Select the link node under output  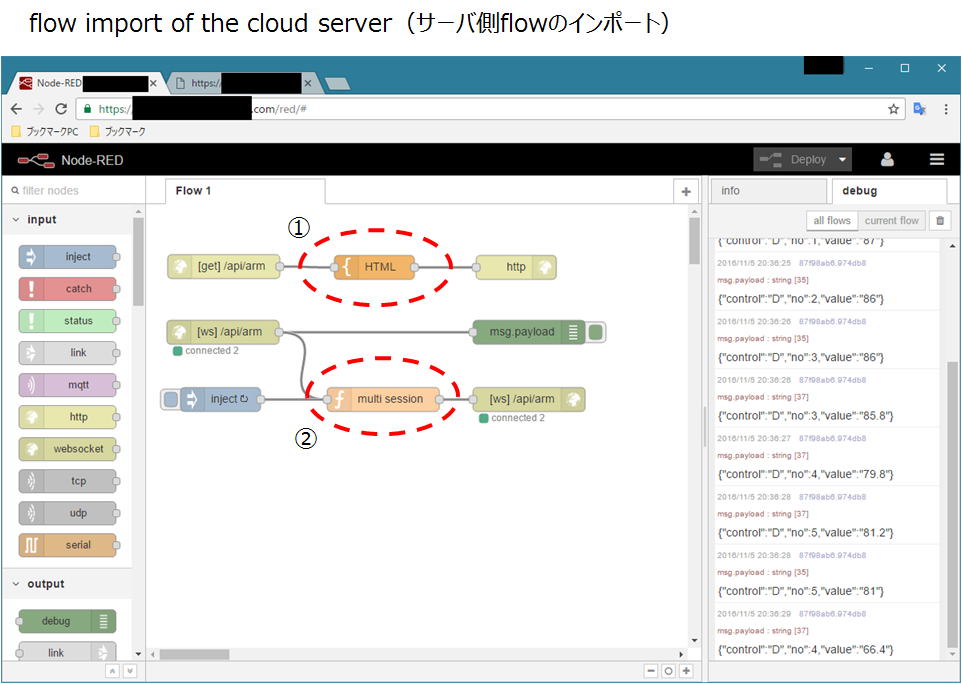coord(67,652)
